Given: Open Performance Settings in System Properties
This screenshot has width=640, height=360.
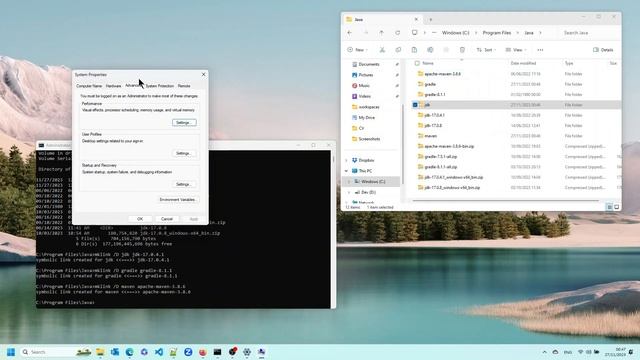Looking at the screenshot, I should click(184, 123).
